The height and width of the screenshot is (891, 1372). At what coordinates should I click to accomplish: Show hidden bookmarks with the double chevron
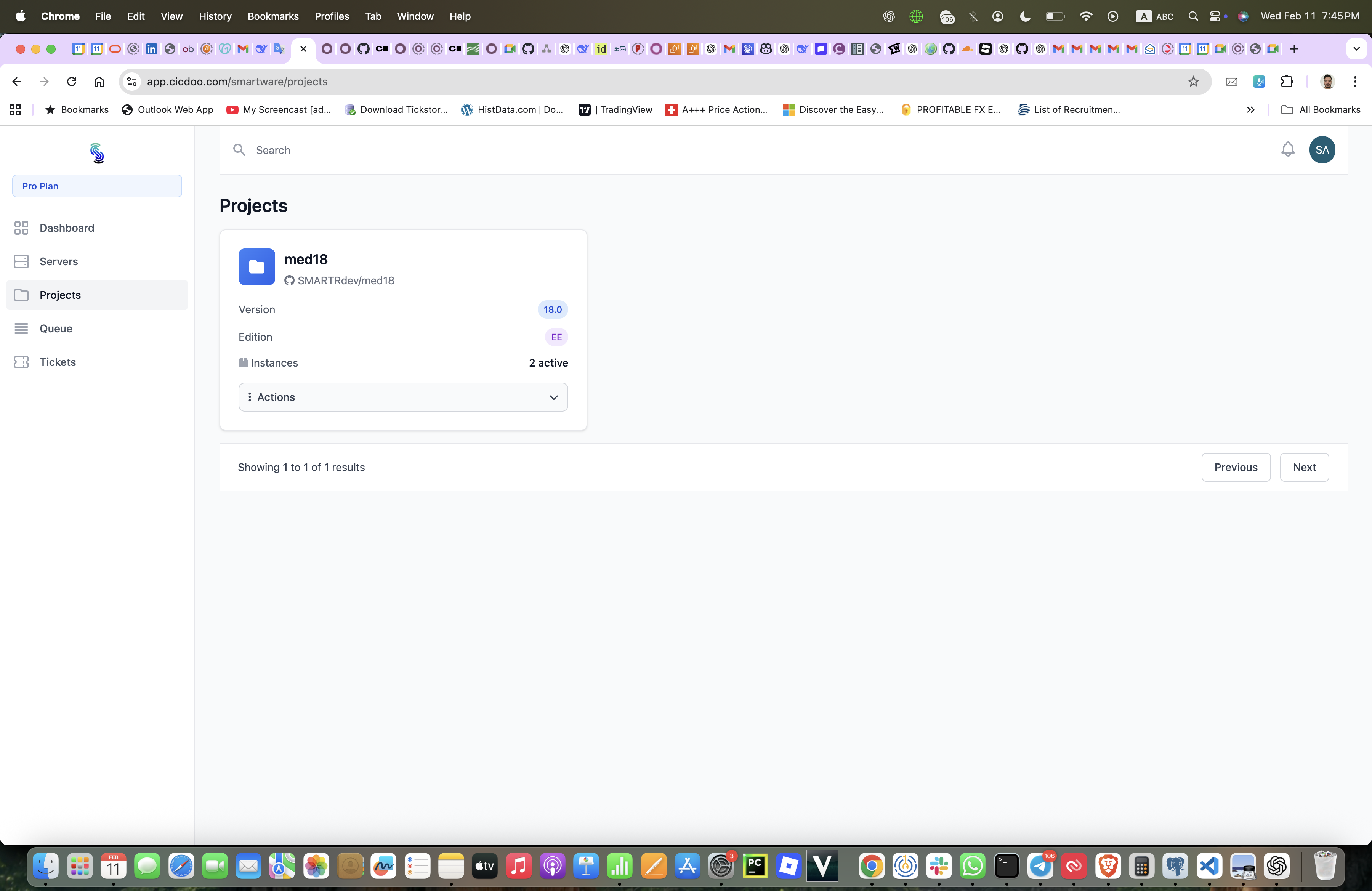pyautogui.click(x=1250, y=109)
